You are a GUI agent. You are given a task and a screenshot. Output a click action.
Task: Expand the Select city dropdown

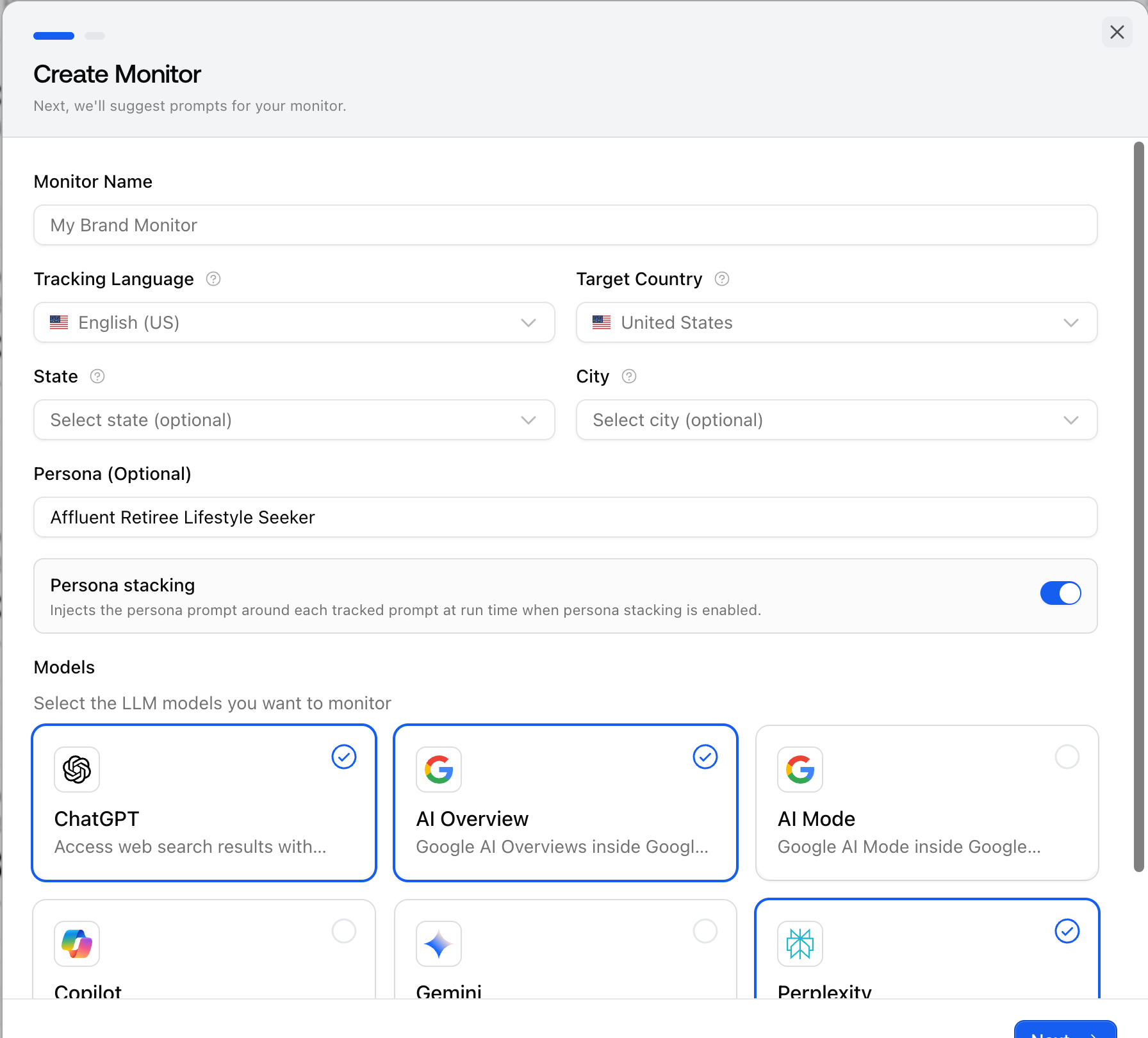837,420
